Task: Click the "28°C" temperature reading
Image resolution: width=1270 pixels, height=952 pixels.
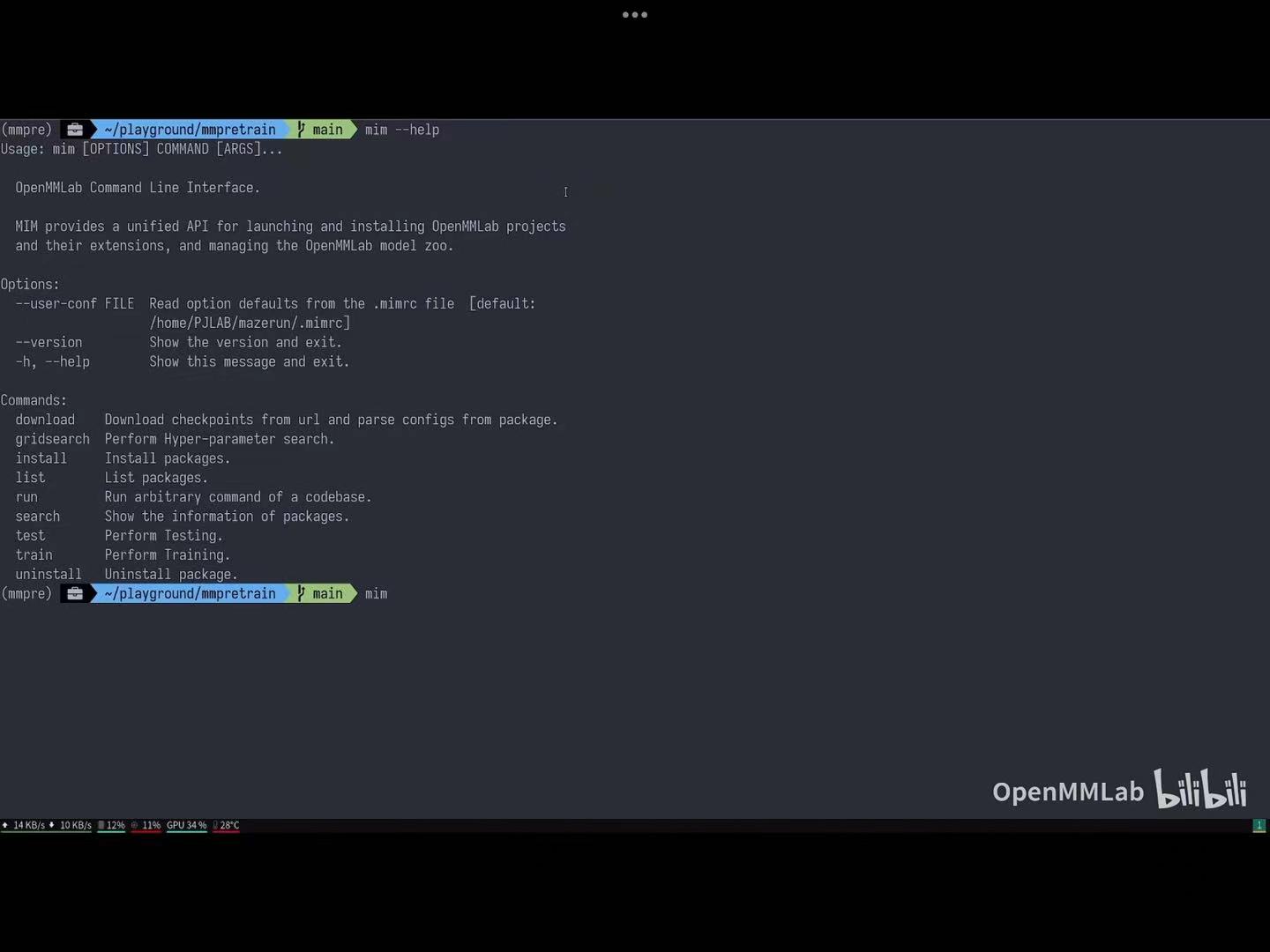Action: tap(229, 826)
